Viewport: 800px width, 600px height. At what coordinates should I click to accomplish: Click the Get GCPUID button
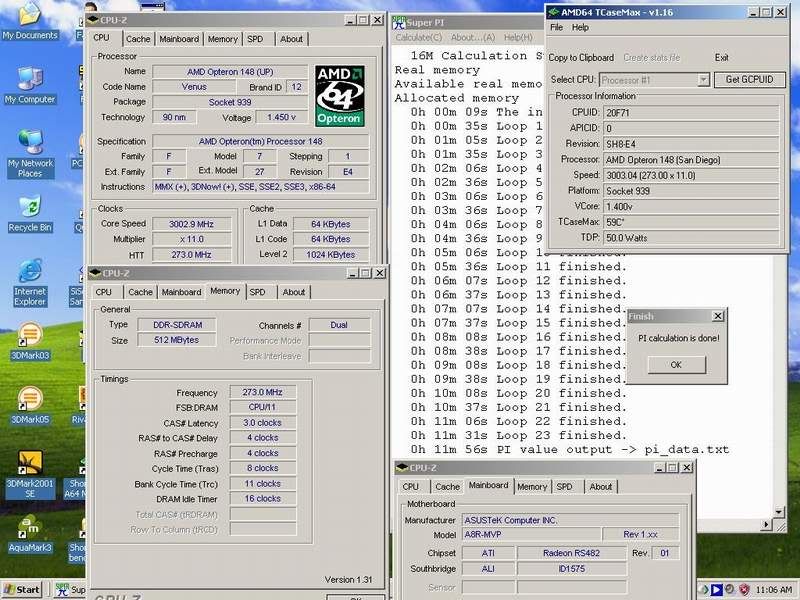click(754, 80)
